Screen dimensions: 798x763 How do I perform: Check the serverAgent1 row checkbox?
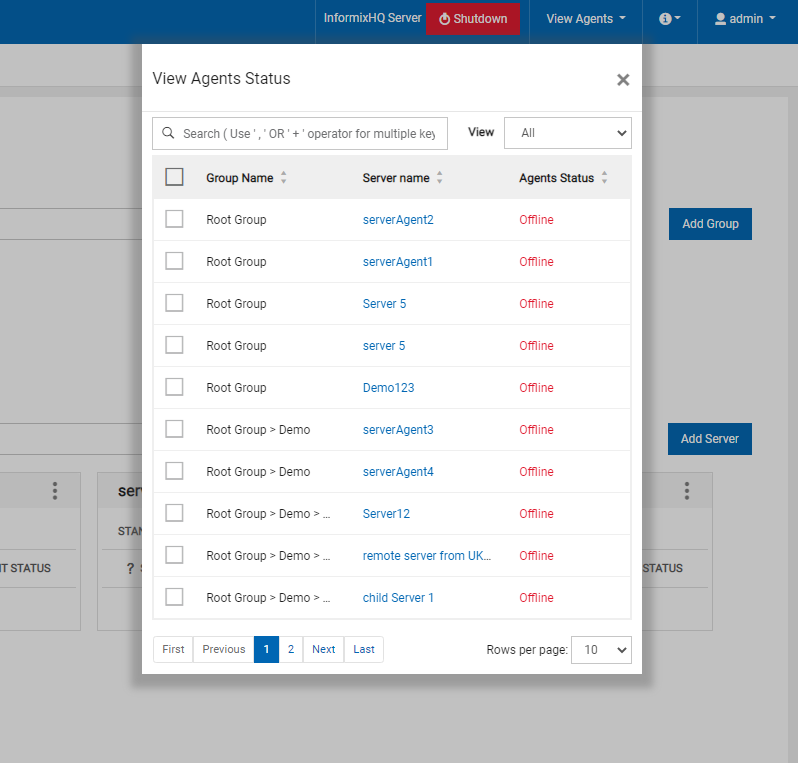coord(174,261)
